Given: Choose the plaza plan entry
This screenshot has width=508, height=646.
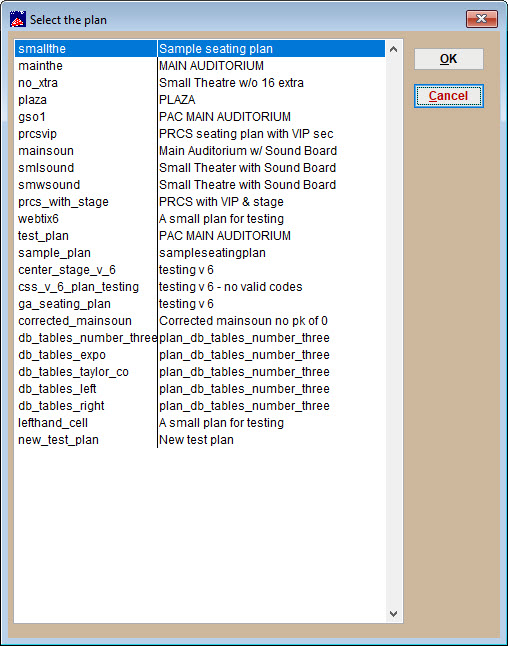Looking at the screenshot, I should [200, 100].
